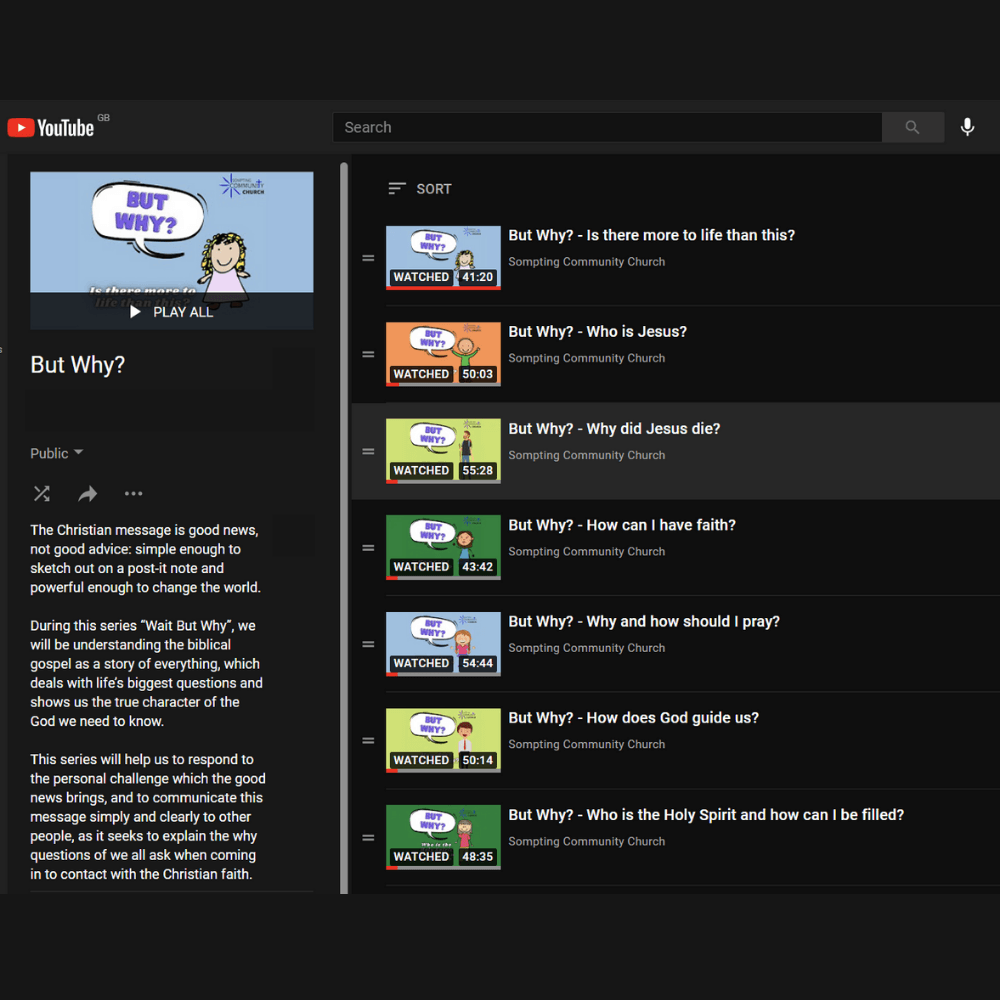Viewport: 1000px width, 1000px height.
Task: Type in the Search field
Action: click(606, 127)
